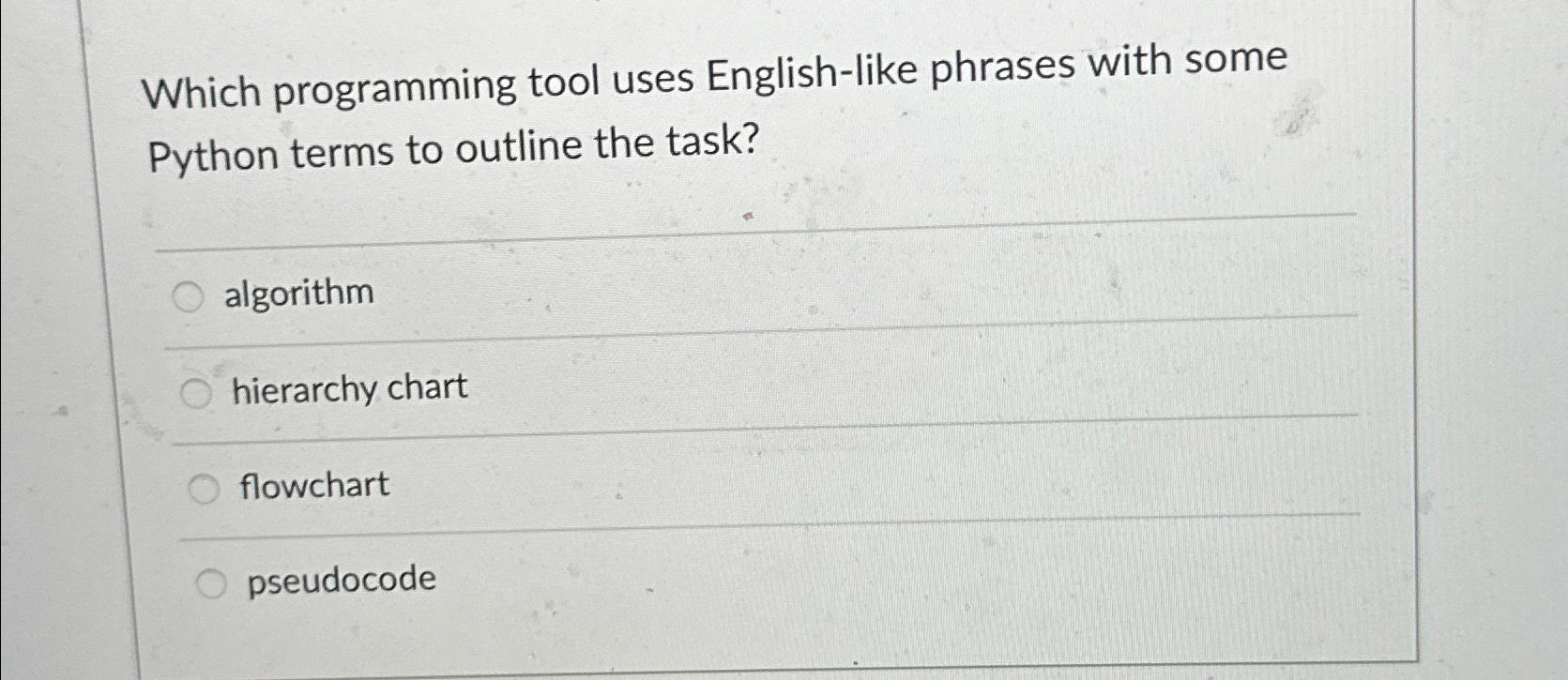
Task: Select the pseudocode radio button
Action: point(210,583)
